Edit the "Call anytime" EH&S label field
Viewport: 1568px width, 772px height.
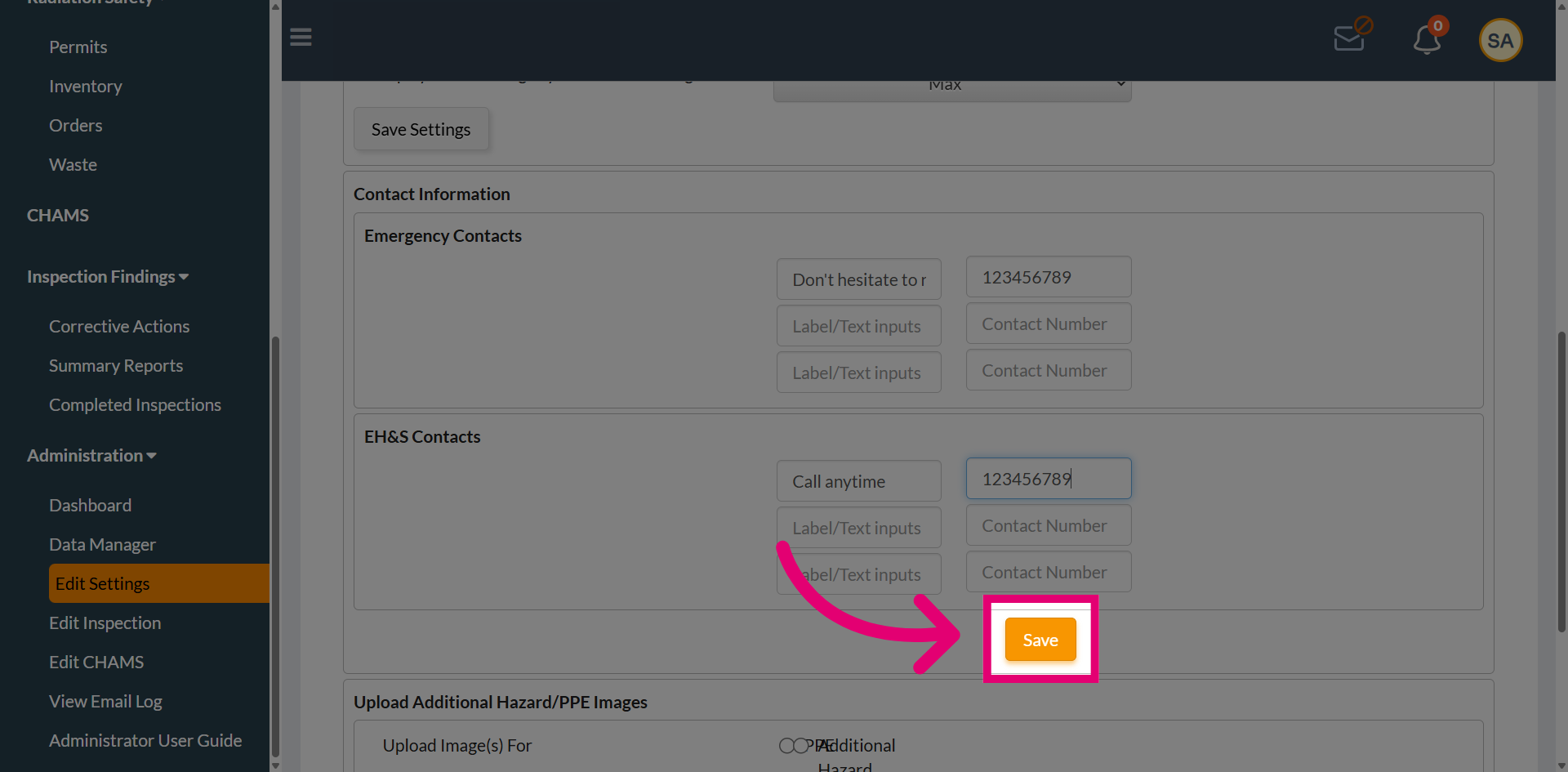pyautogui.click(x=859, y=481)
